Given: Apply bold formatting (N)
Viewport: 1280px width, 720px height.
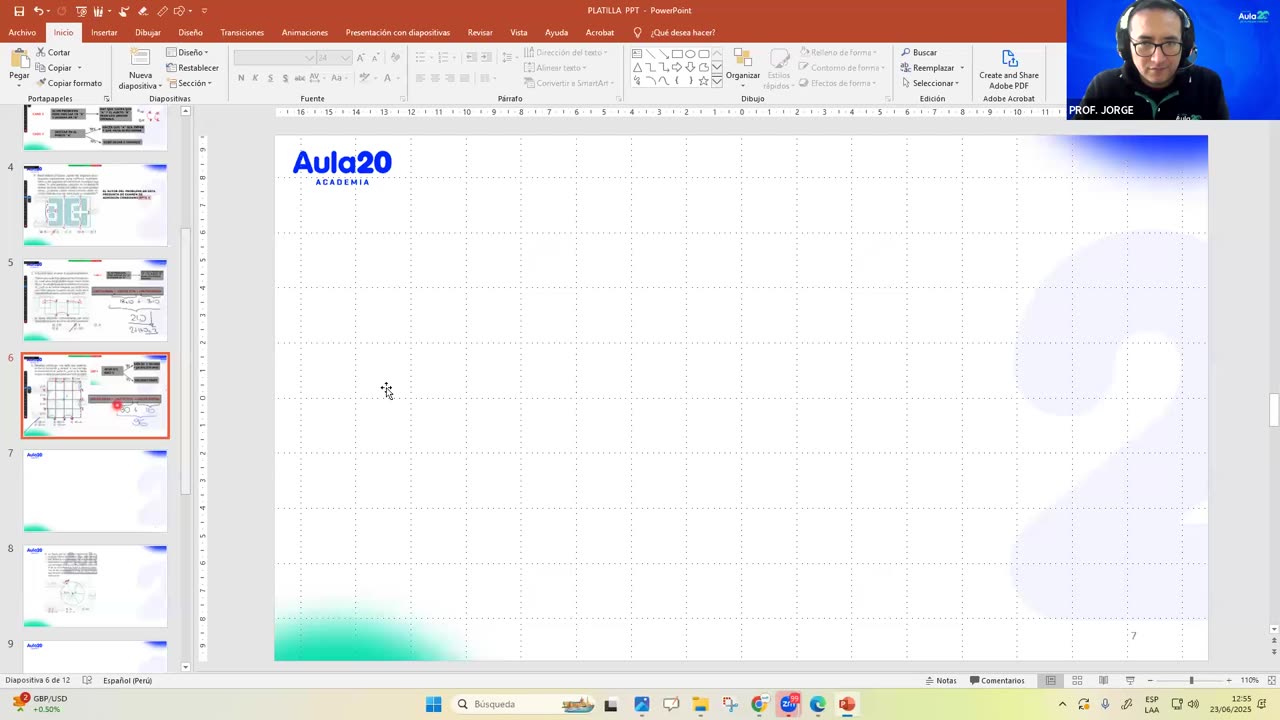Looking at the screenshot, I should click(241, 78).
